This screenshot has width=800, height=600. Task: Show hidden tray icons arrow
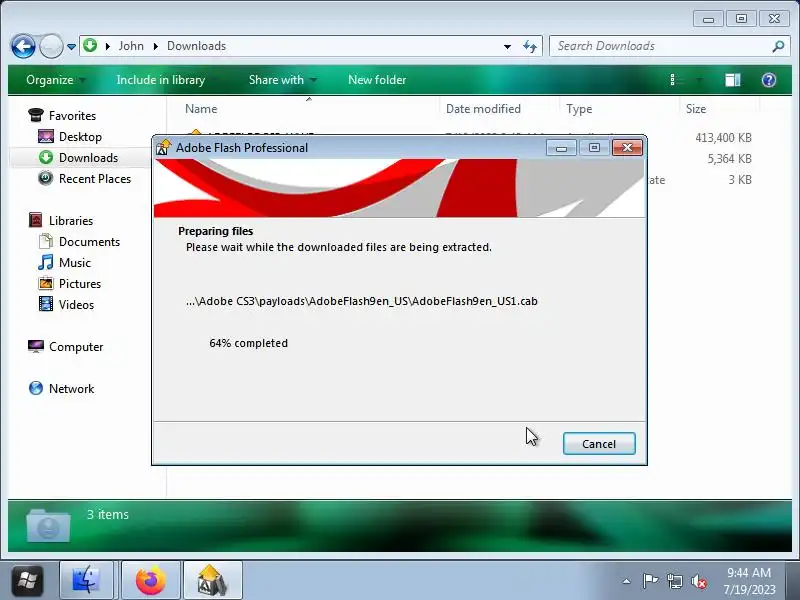point(627,581)
